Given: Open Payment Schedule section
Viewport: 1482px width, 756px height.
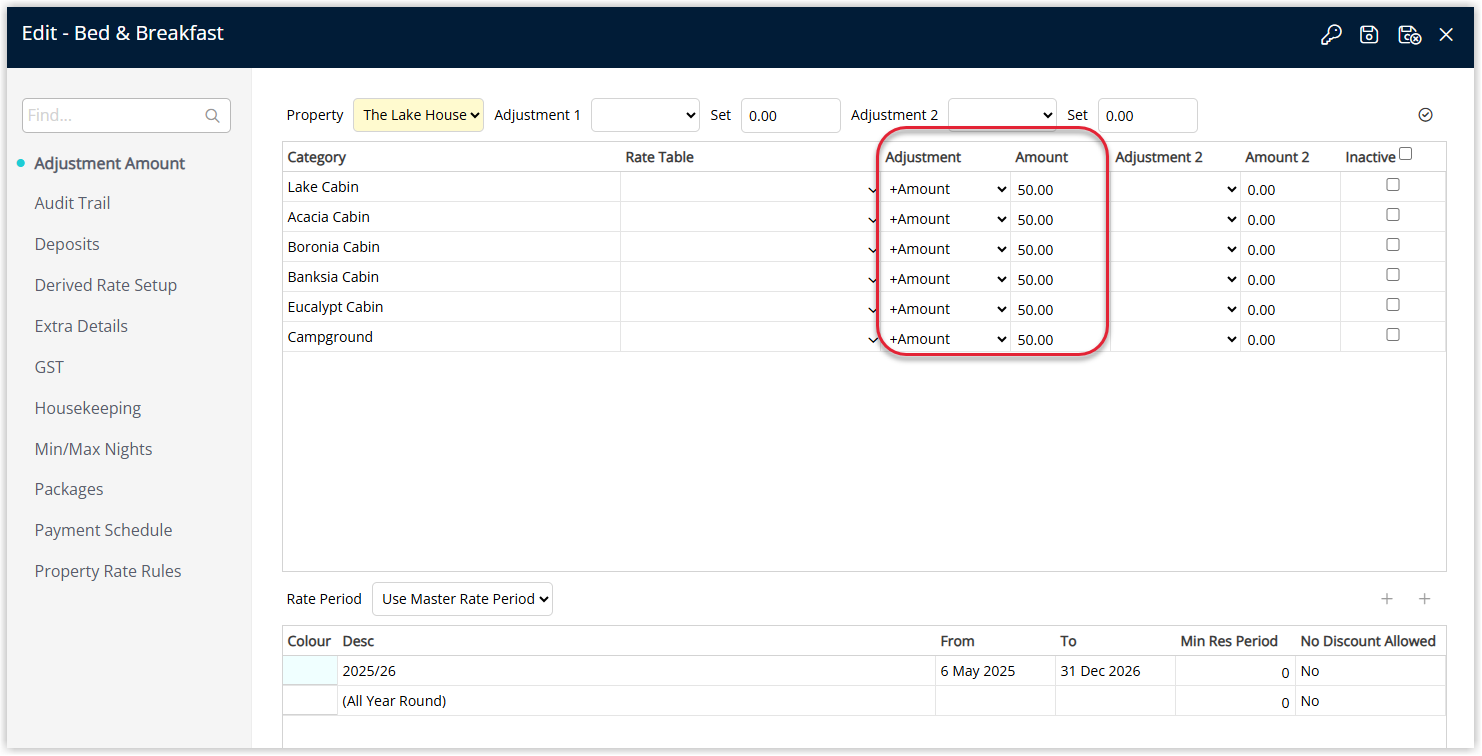Looking at the screenshot, I should tap(103, 530).
